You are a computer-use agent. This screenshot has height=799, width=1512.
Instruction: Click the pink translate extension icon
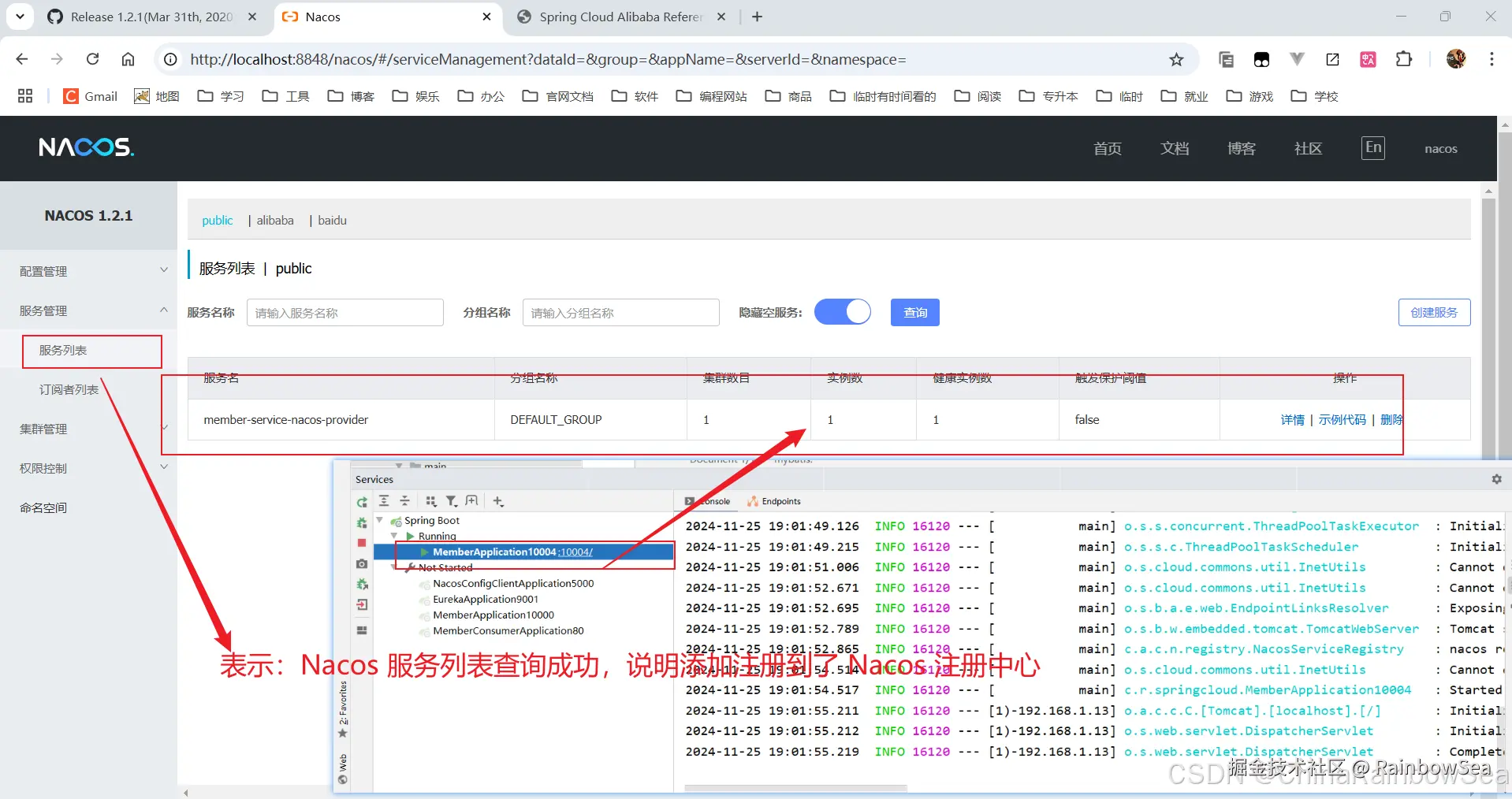click(1368, 59)
